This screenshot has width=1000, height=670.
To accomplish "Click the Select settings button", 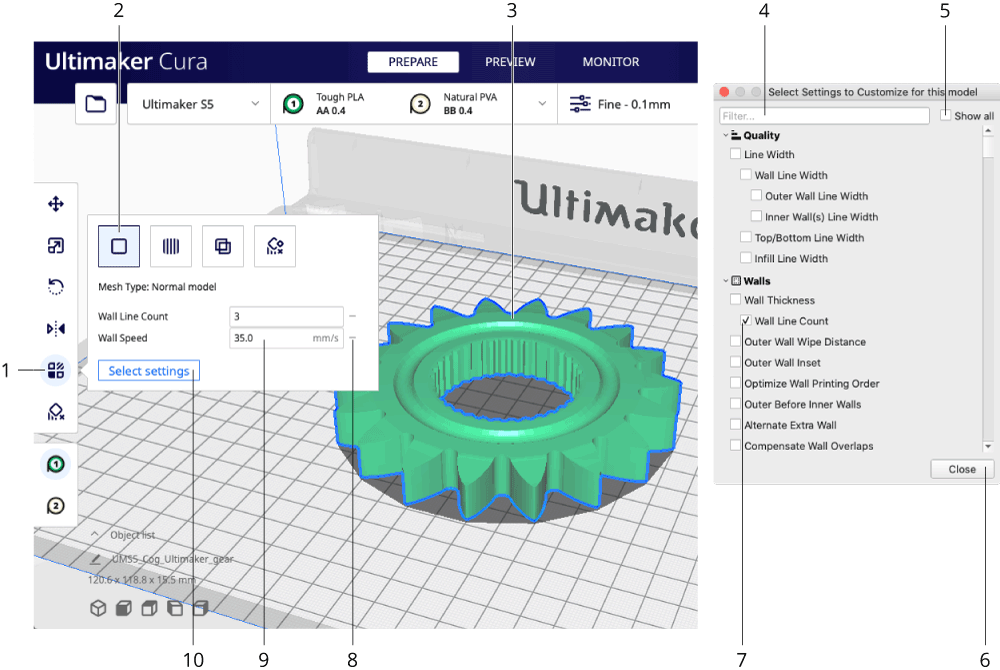I will [148, 370].
